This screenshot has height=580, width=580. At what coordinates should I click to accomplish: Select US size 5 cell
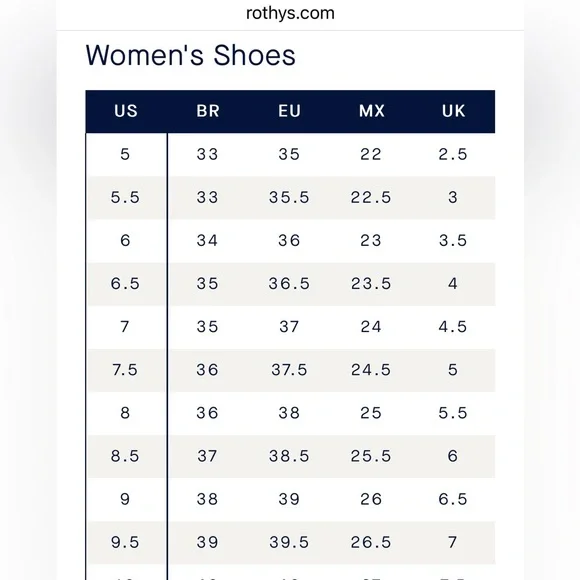click(125, 154)
